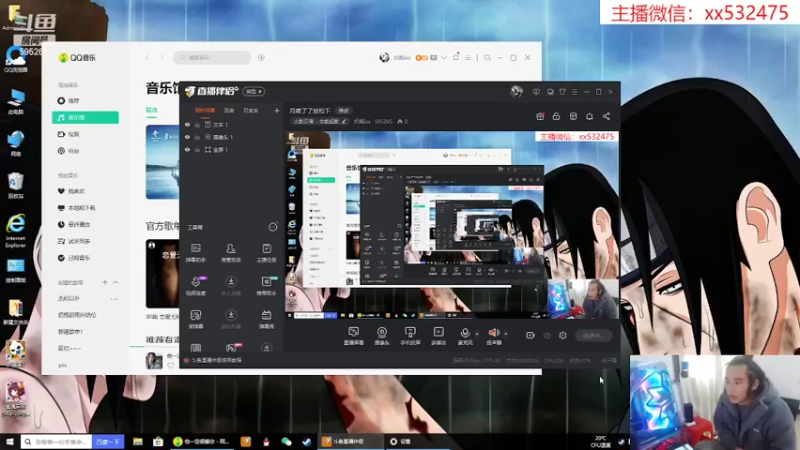The height and width of the screenshot is (450, 800).
Task: Open the share icon in streaming app
Action: (606, 116)
